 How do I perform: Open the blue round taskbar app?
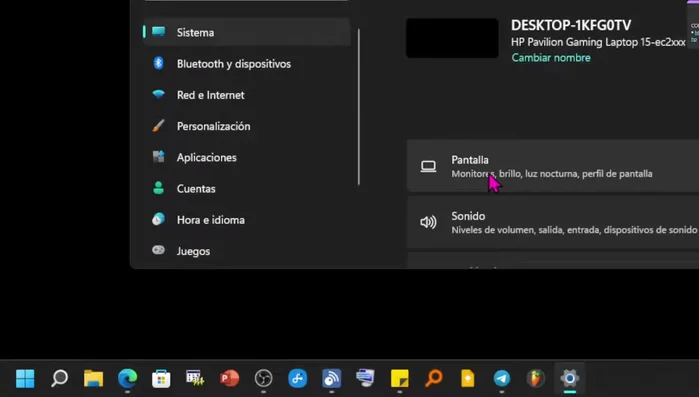pos(297,378)
